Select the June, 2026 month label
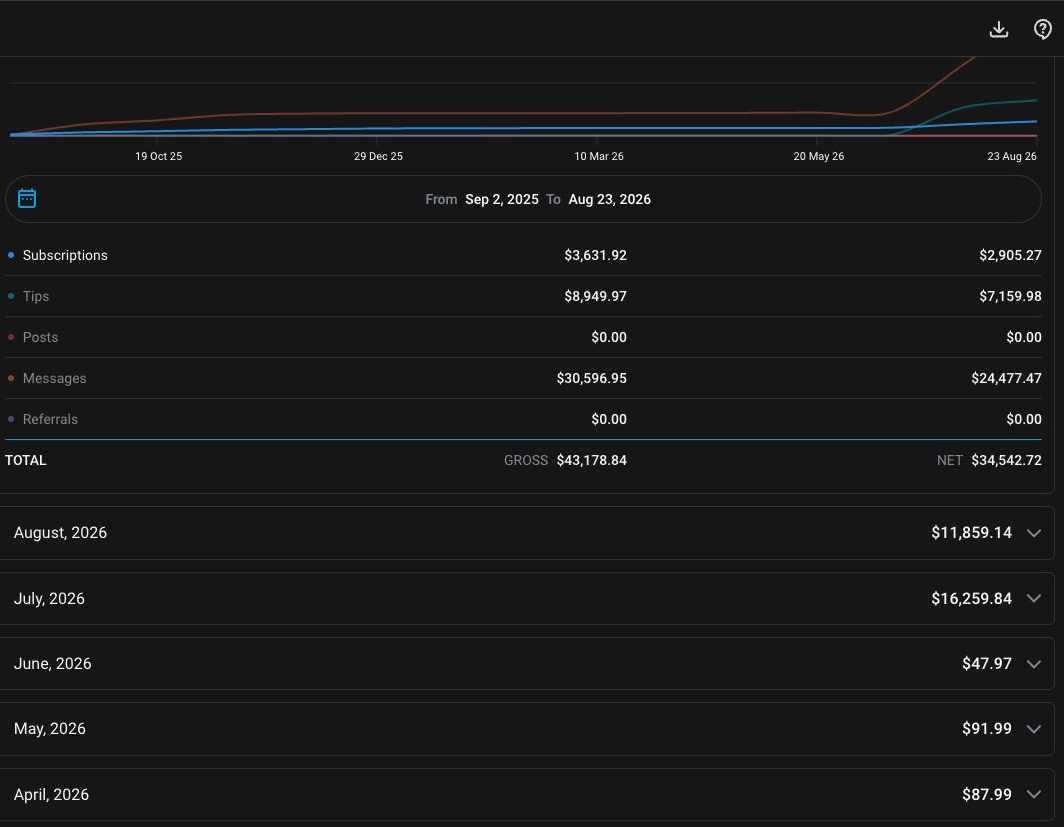The height and width of the screenshot is (827, 1064). click(52, 663)
